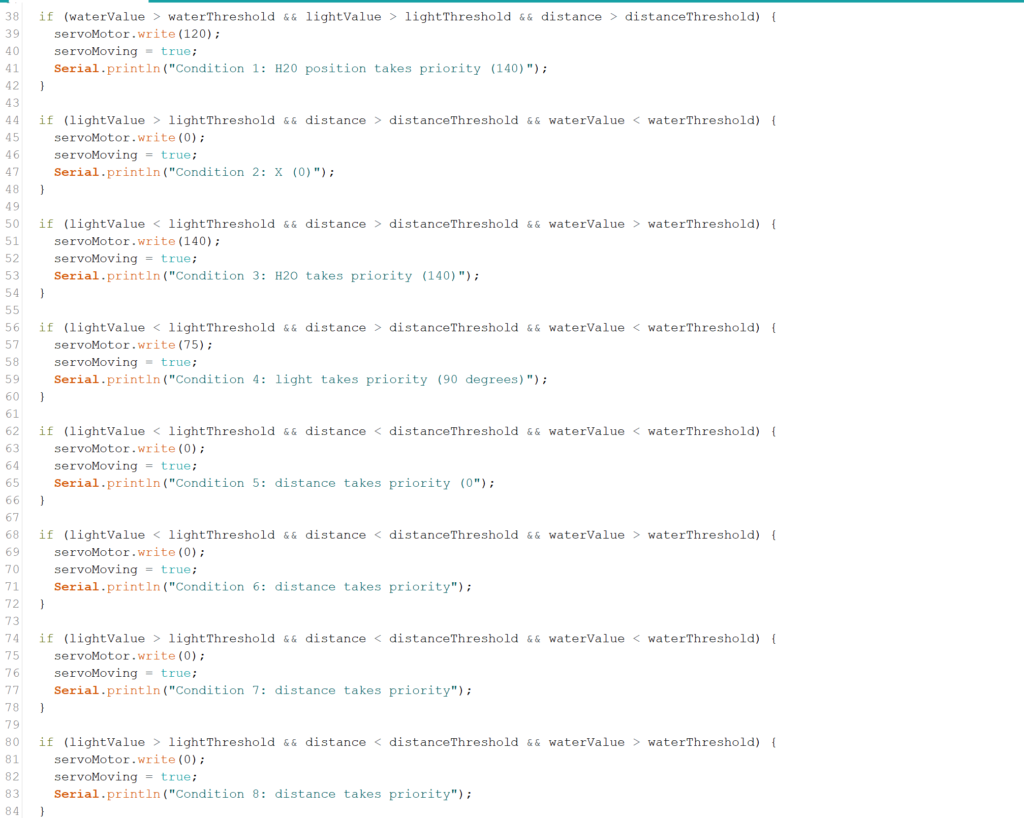Click the servoMotor.write(120); statement
1024x818 pixels.
coord(137,34)
